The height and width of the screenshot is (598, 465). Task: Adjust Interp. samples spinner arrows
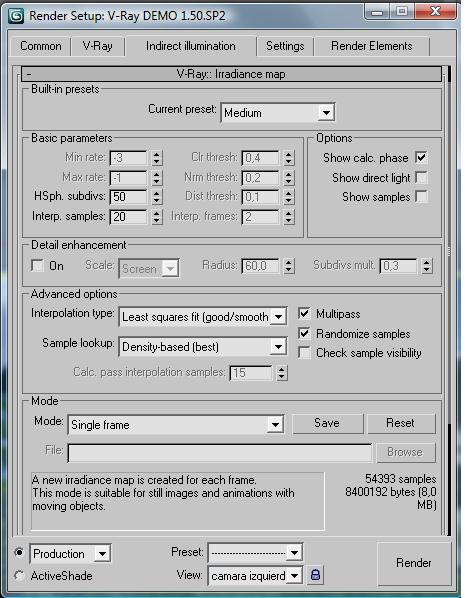coord(156,217)
